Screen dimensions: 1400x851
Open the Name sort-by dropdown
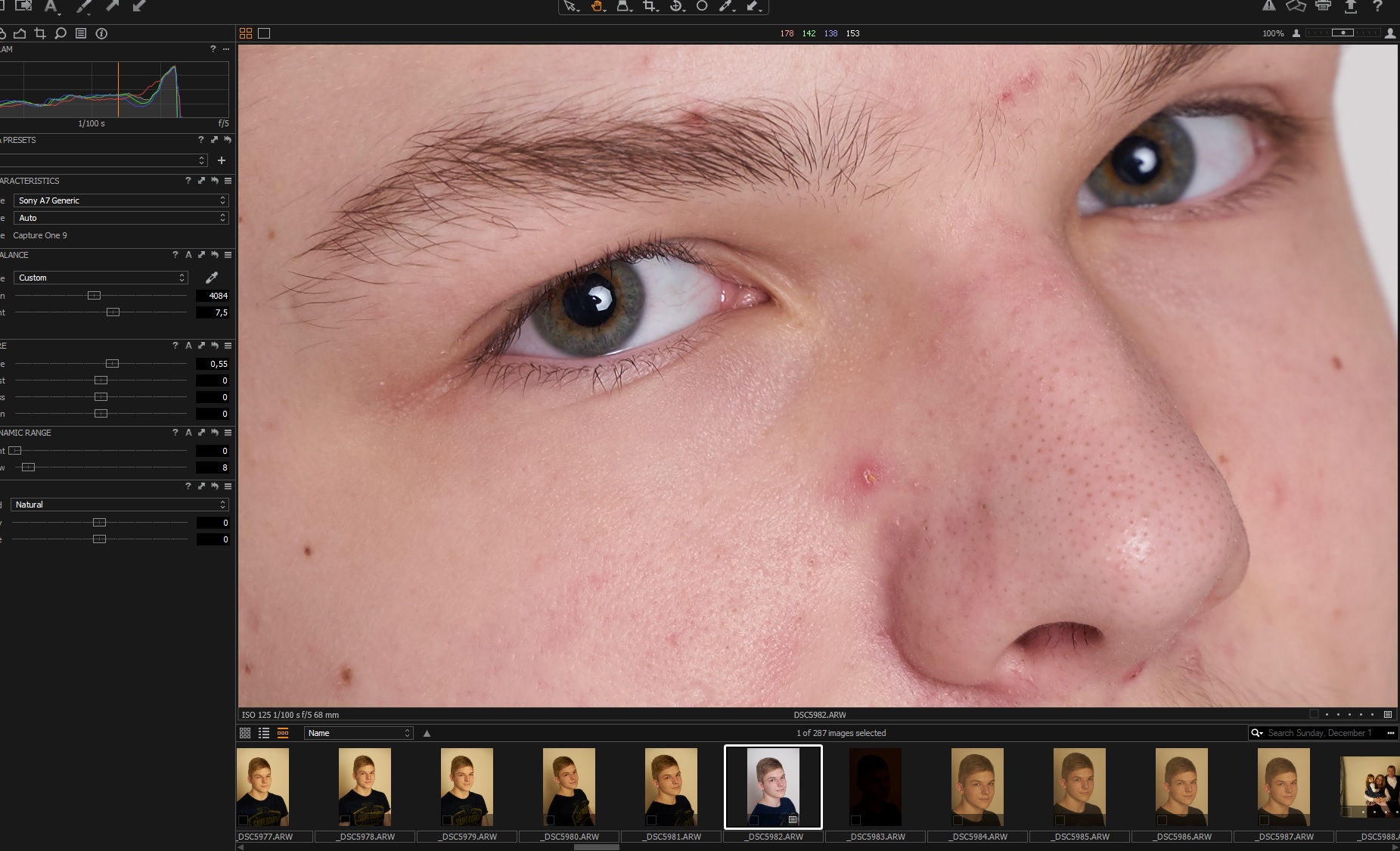click(359, 733)
